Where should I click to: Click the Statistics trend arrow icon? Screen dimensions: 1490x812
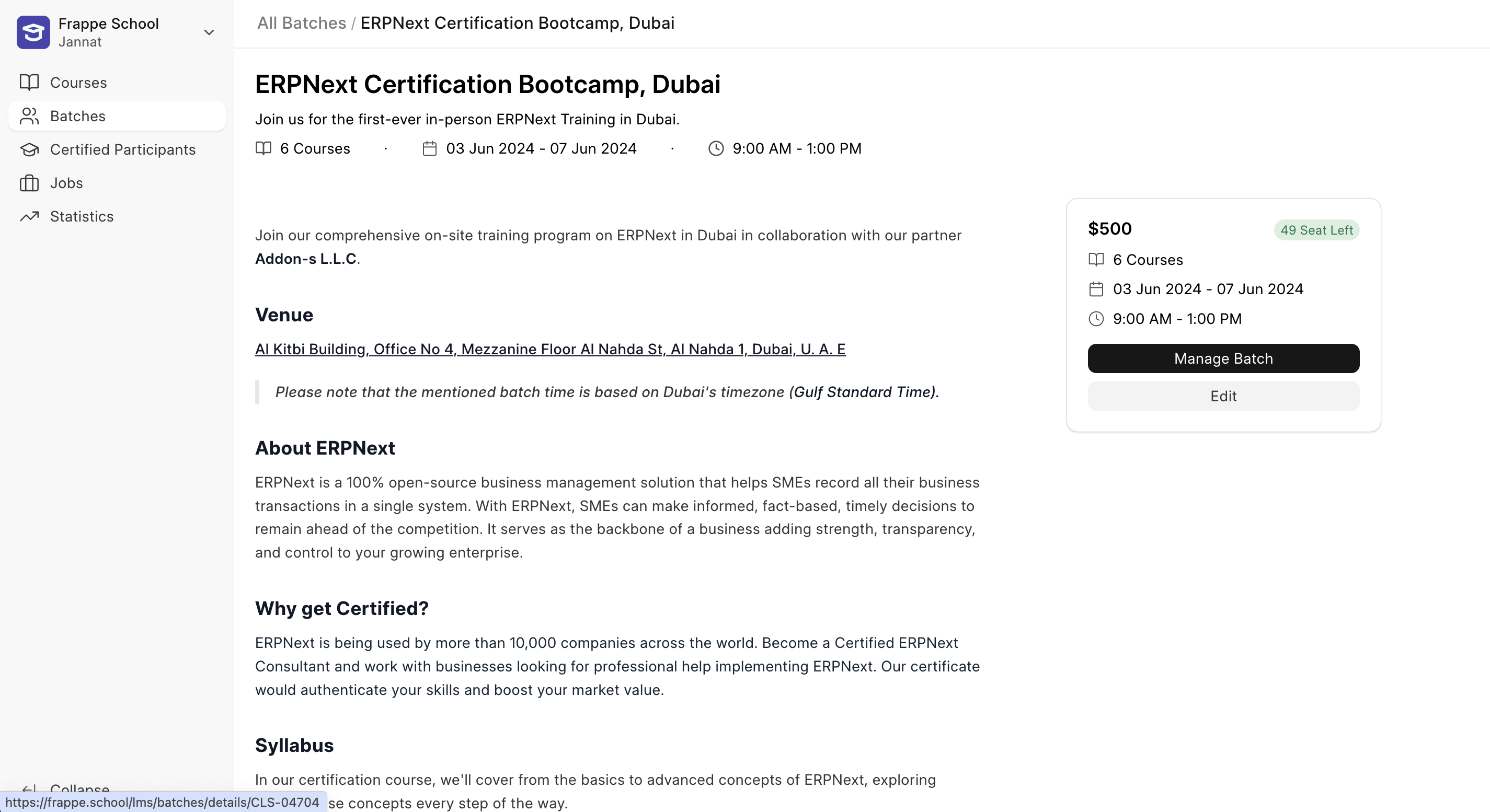pyautogui.click(x=29, y=217)
